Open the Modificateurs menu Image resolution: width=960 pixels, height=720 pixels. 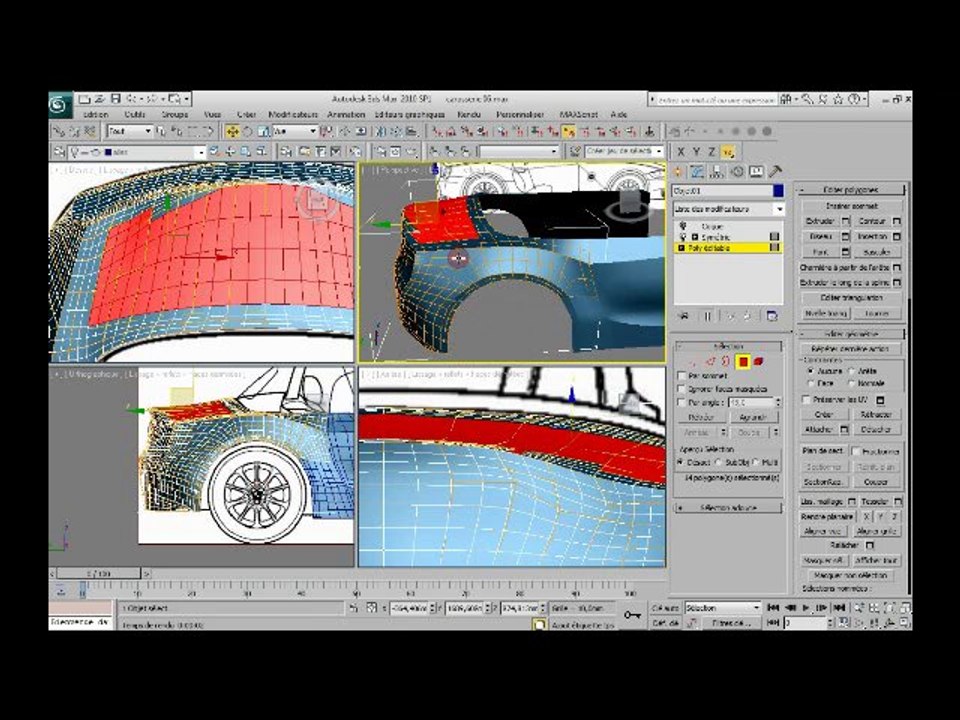[293, 114]
